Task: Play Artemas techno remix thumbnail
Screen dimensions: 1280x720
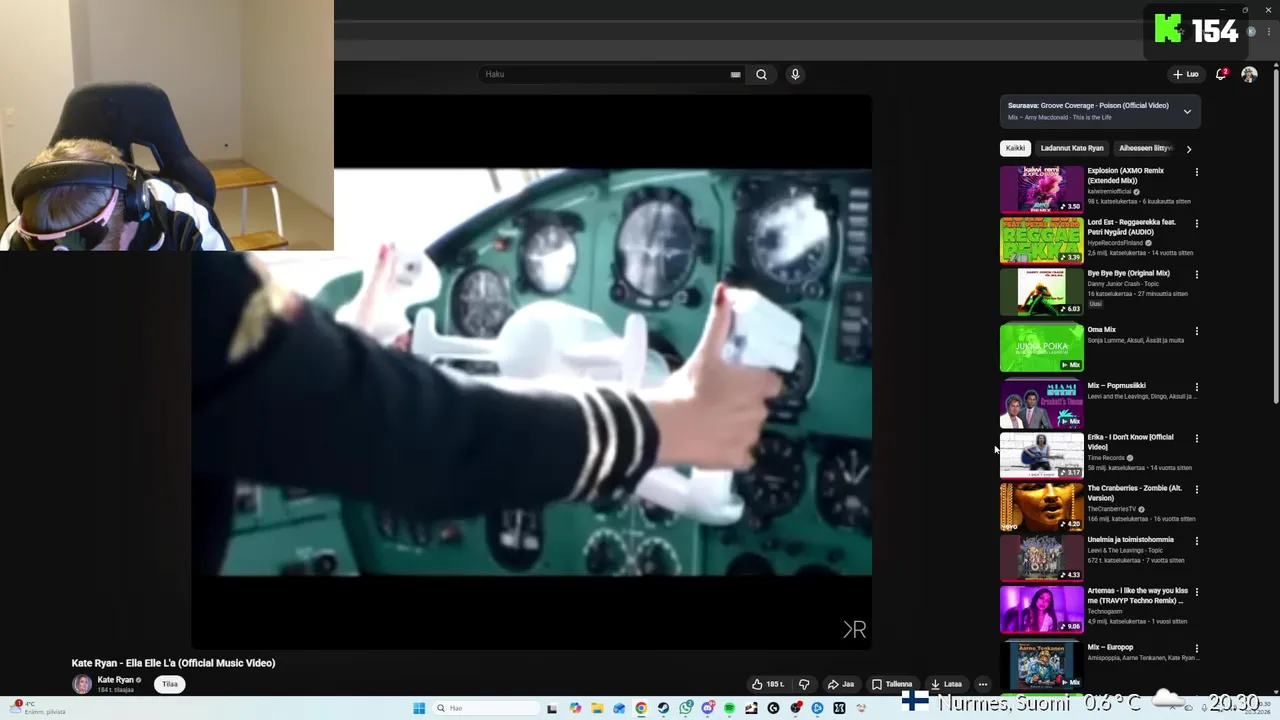Action: (x=1041, y=609)
